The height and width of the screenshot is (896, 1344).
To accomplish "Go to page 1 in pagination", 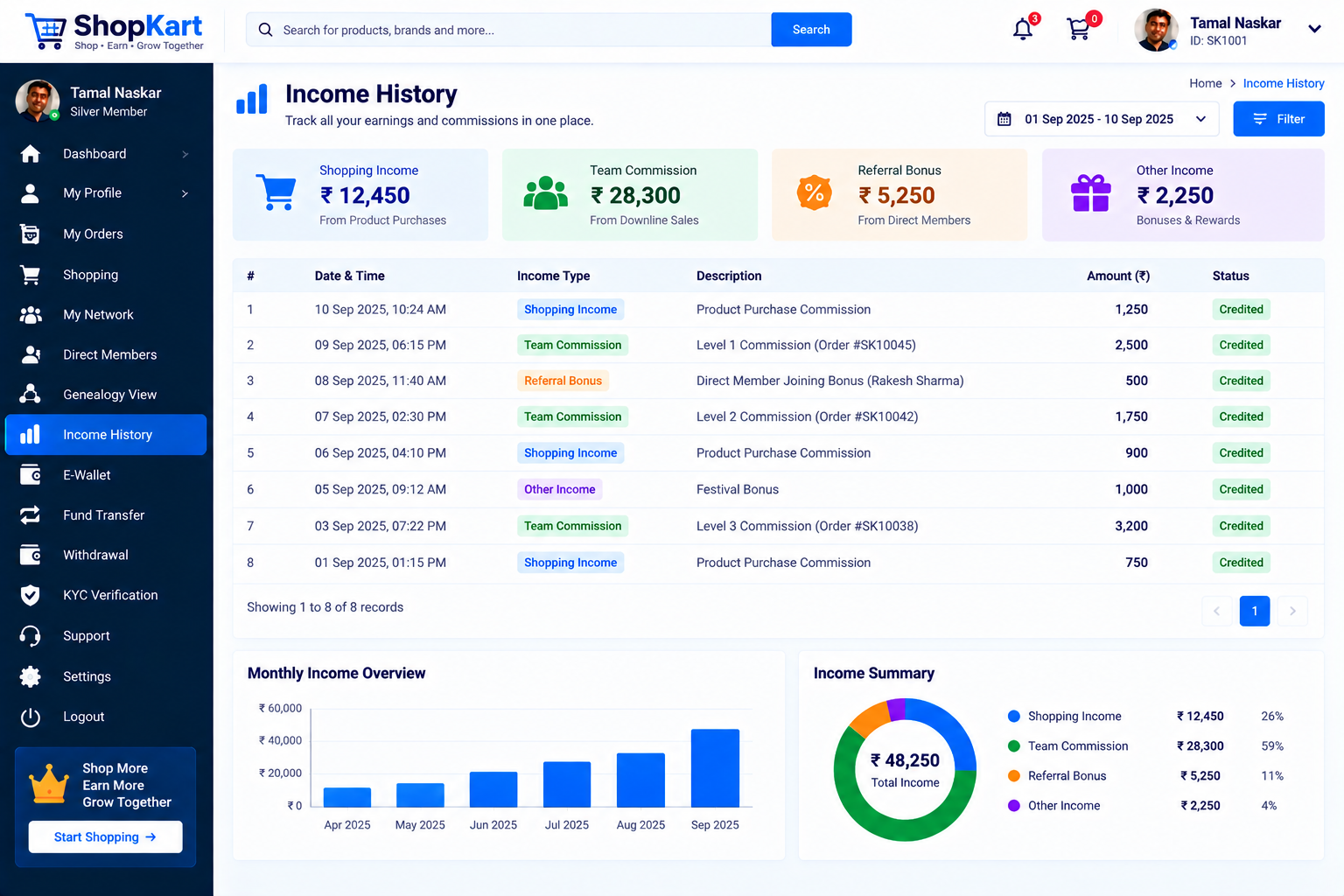I will 1254,611.
